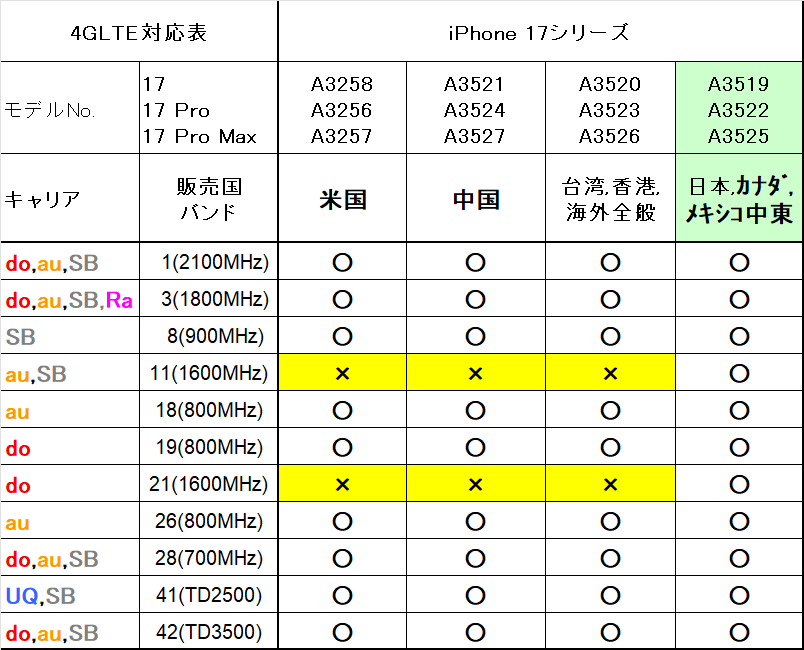Click the do carrier cell for band 19
This screenshot has width=804, height=650.
pyautogui.click(x=70, y=446)
